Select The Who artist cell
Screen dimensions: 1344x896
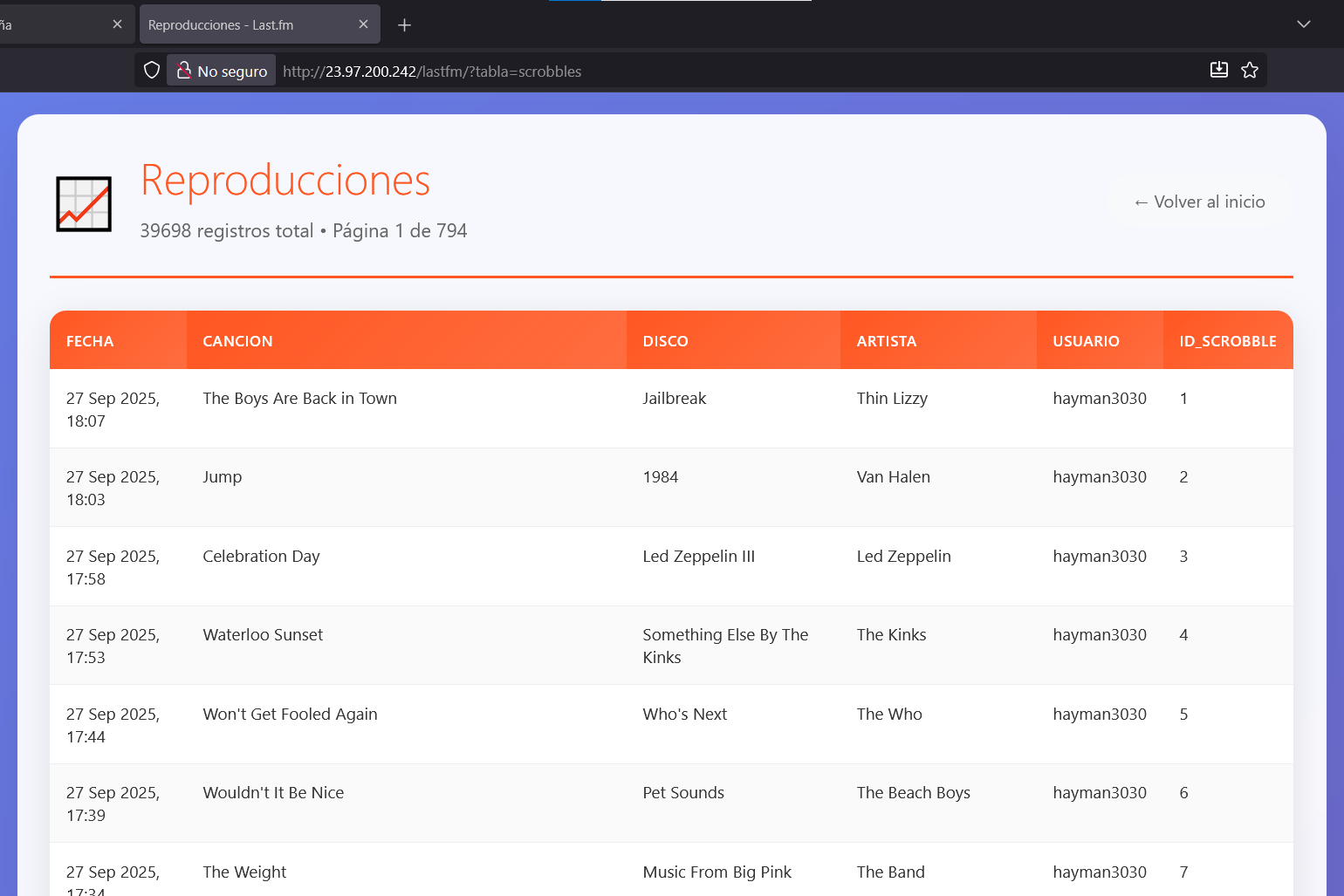coord(889,715)
